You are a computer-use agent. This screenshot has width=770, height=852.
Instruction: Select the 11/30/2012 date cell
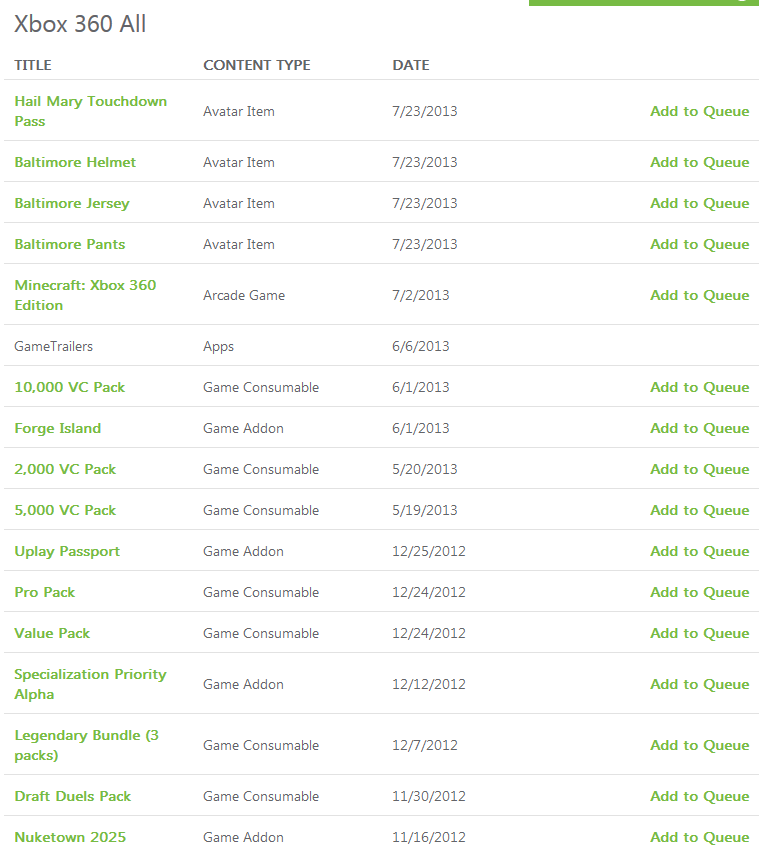tap(429, 796)
